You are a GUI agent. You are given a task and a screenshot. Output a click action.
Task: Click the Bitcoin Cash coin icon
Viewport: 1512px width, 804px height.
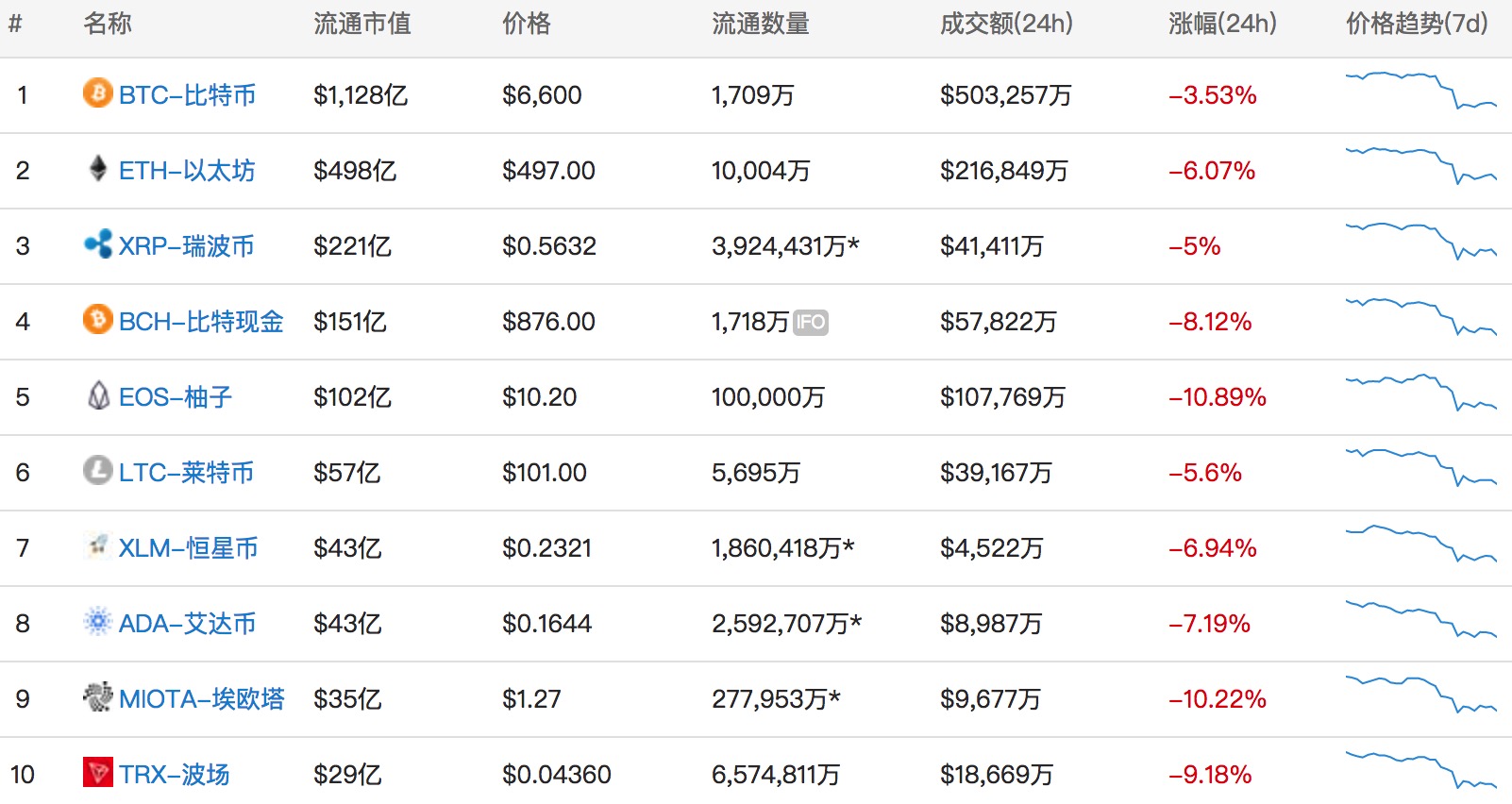pos(98,319)
